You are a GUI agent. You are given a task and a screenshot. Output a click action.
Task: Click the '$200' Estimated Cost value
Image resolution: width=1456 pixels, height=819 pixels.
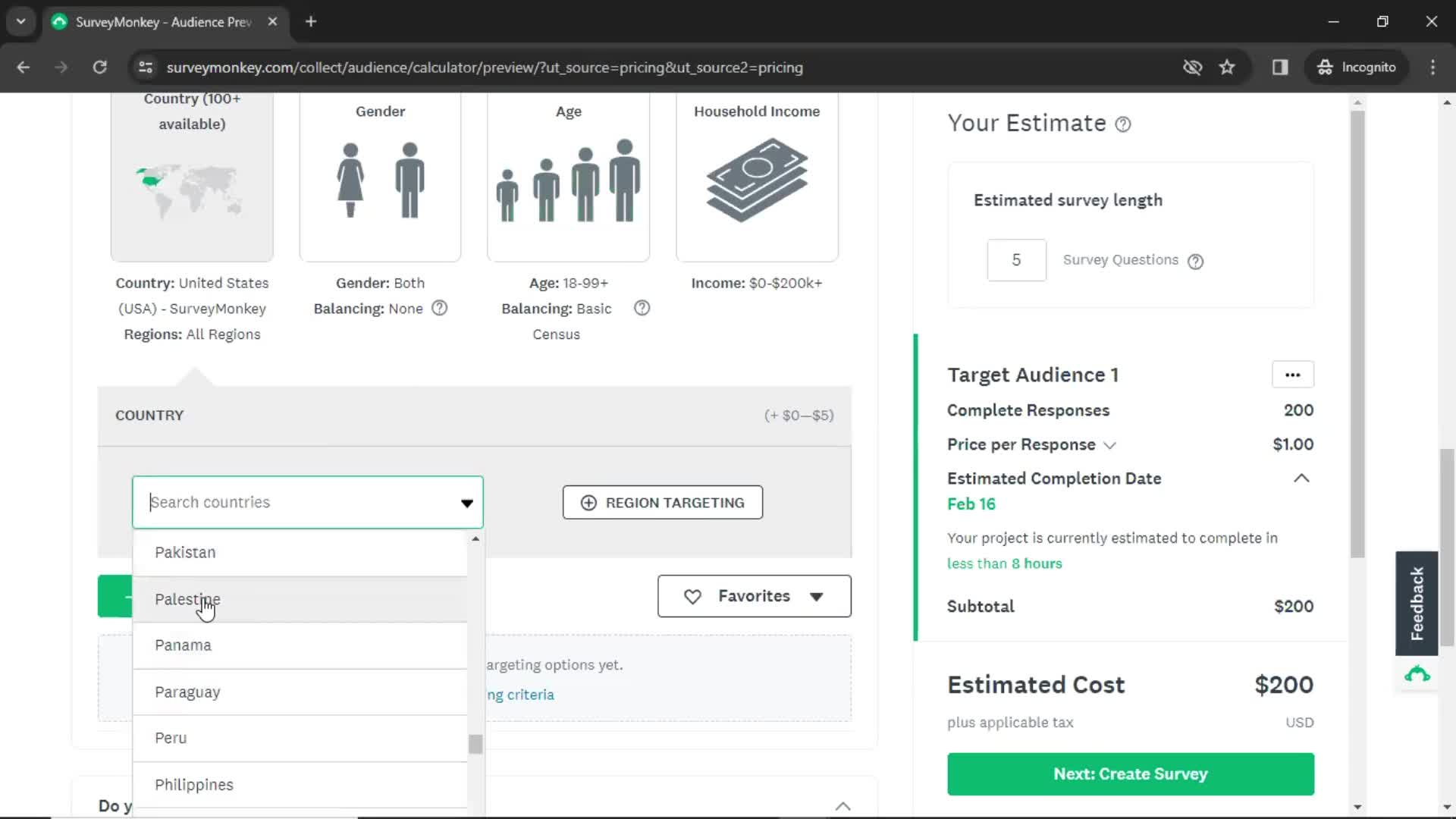[1284, 685]
